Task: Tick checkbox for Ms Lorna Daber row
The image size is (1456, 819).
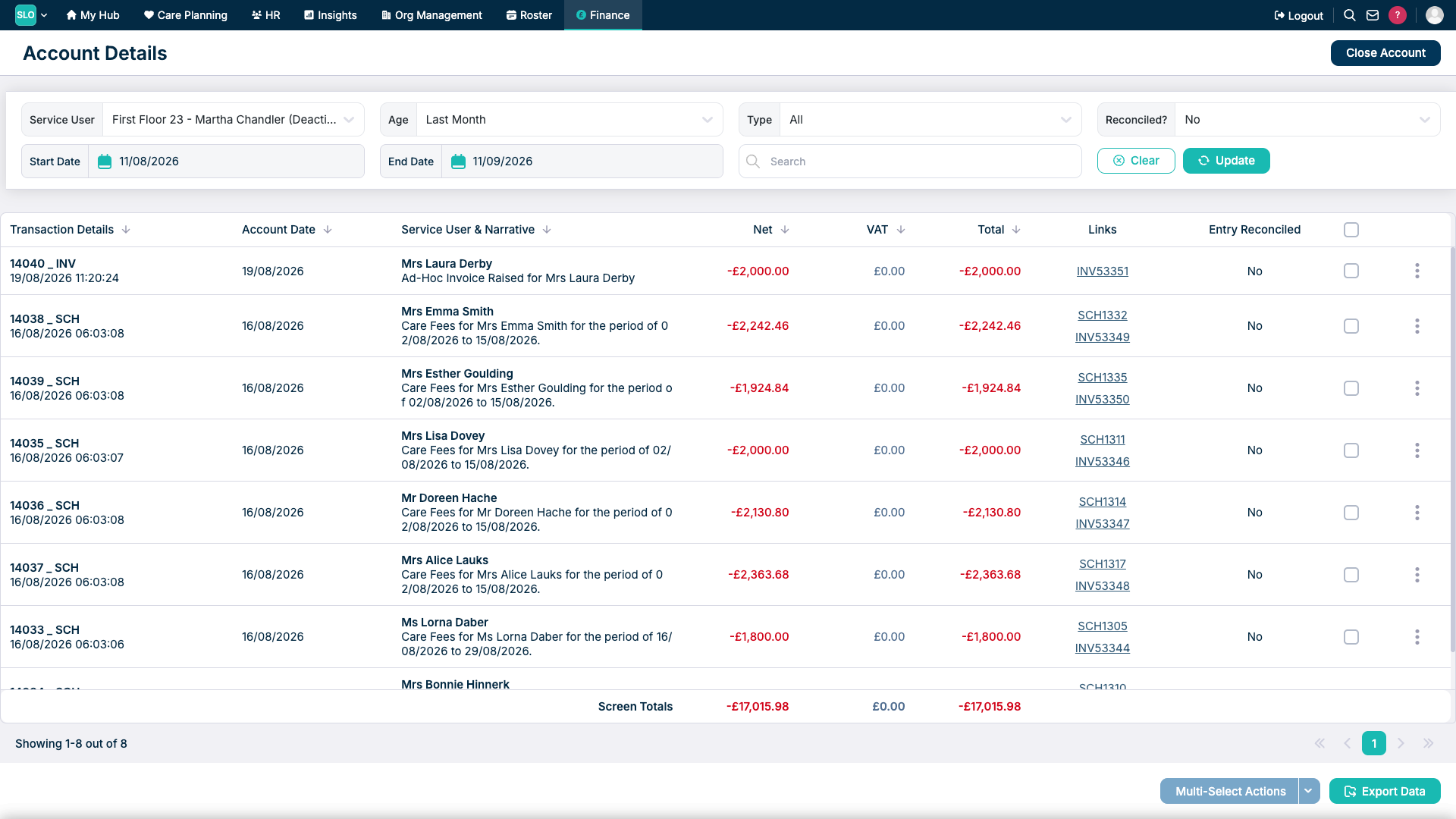Action: pyautogui.click(x=1351, y=637)
